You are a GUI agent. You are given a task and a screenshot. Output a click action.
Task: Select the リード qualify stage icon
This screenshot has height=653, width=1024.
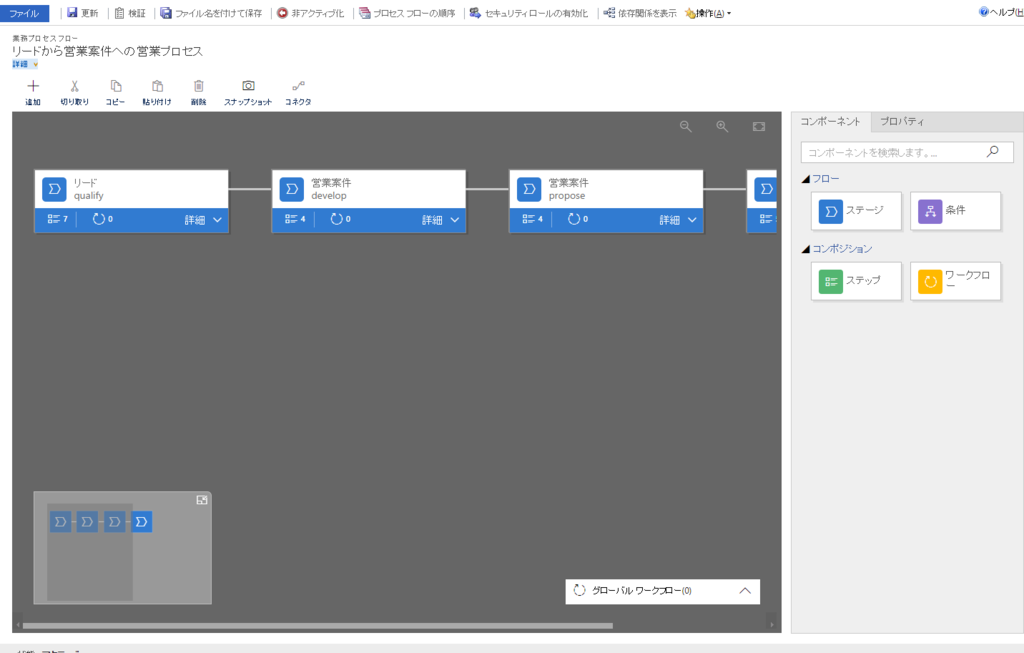(x=54, y=189)
